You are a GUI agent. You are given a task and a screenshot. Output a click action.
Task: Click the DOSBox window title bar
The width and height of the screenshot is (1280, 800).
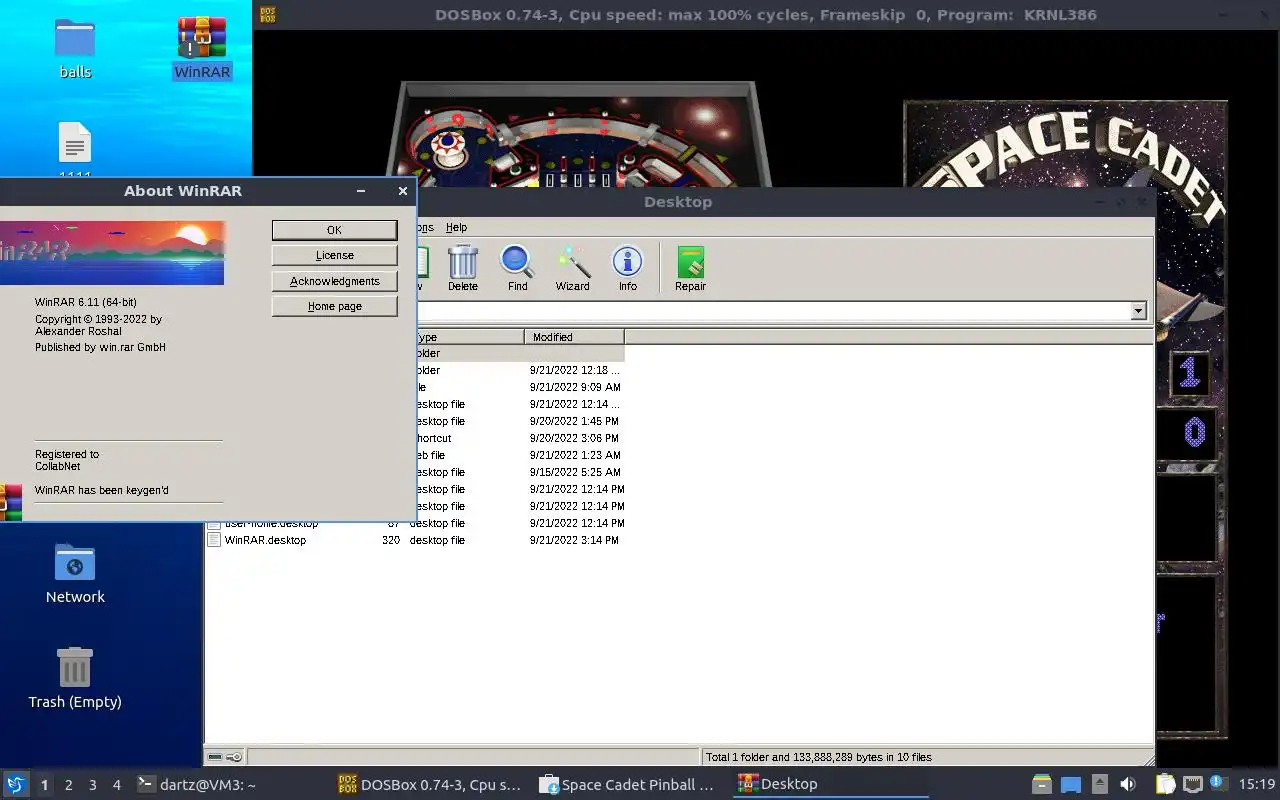click(x=766, y=15)
